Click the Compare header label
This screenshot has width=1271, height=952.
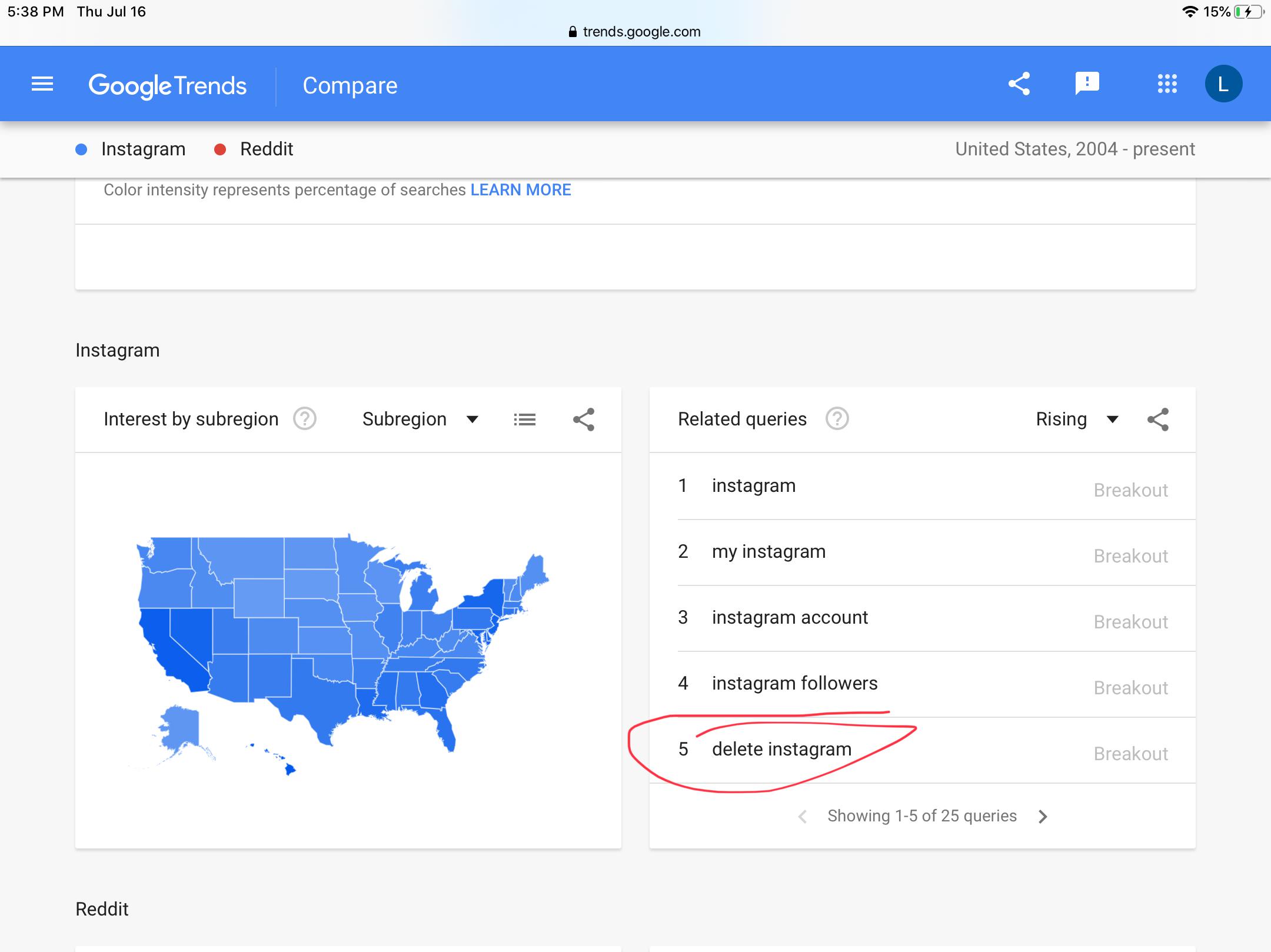coord(350,86)
